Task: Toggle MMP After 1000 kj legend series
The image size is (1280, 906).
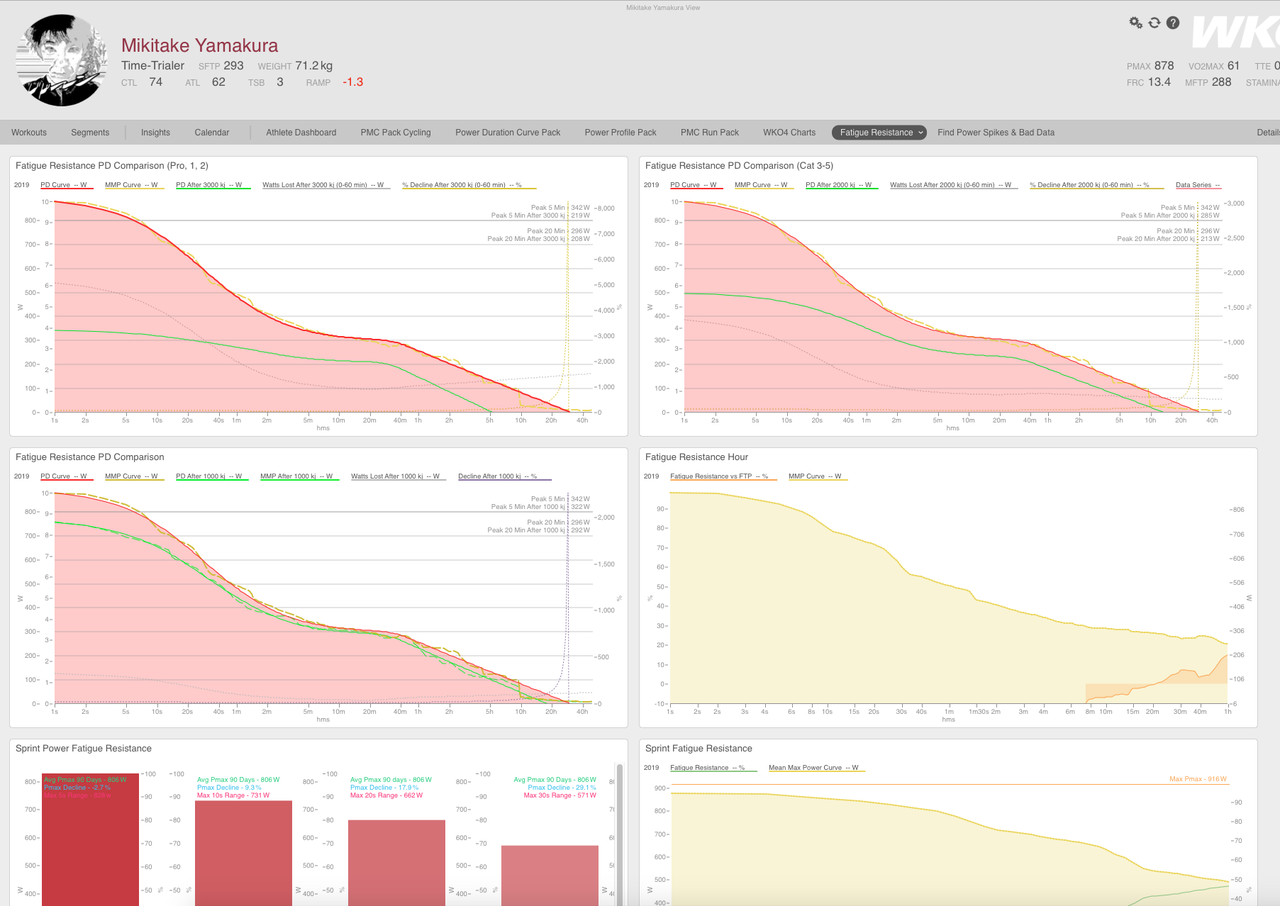Action: [x=297, y=476]
